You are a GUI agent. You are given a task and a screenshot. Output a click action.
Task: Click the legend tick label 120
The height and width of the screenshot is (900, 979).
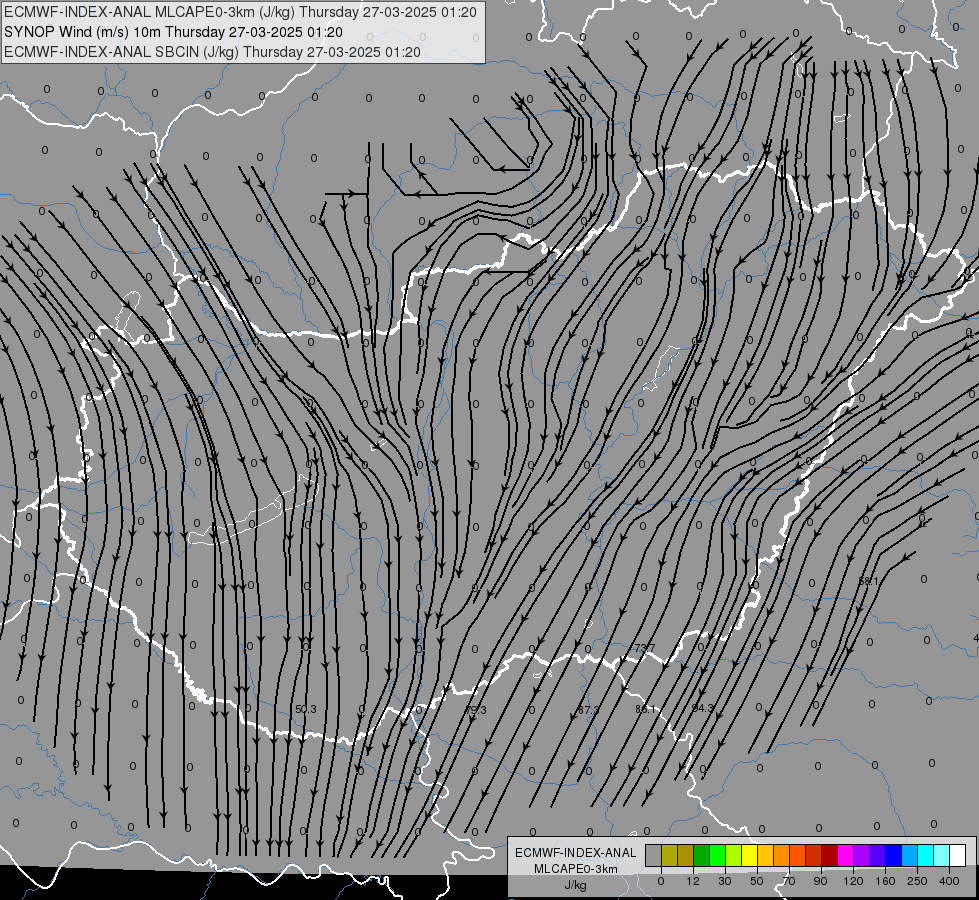[x=853, y=881]
